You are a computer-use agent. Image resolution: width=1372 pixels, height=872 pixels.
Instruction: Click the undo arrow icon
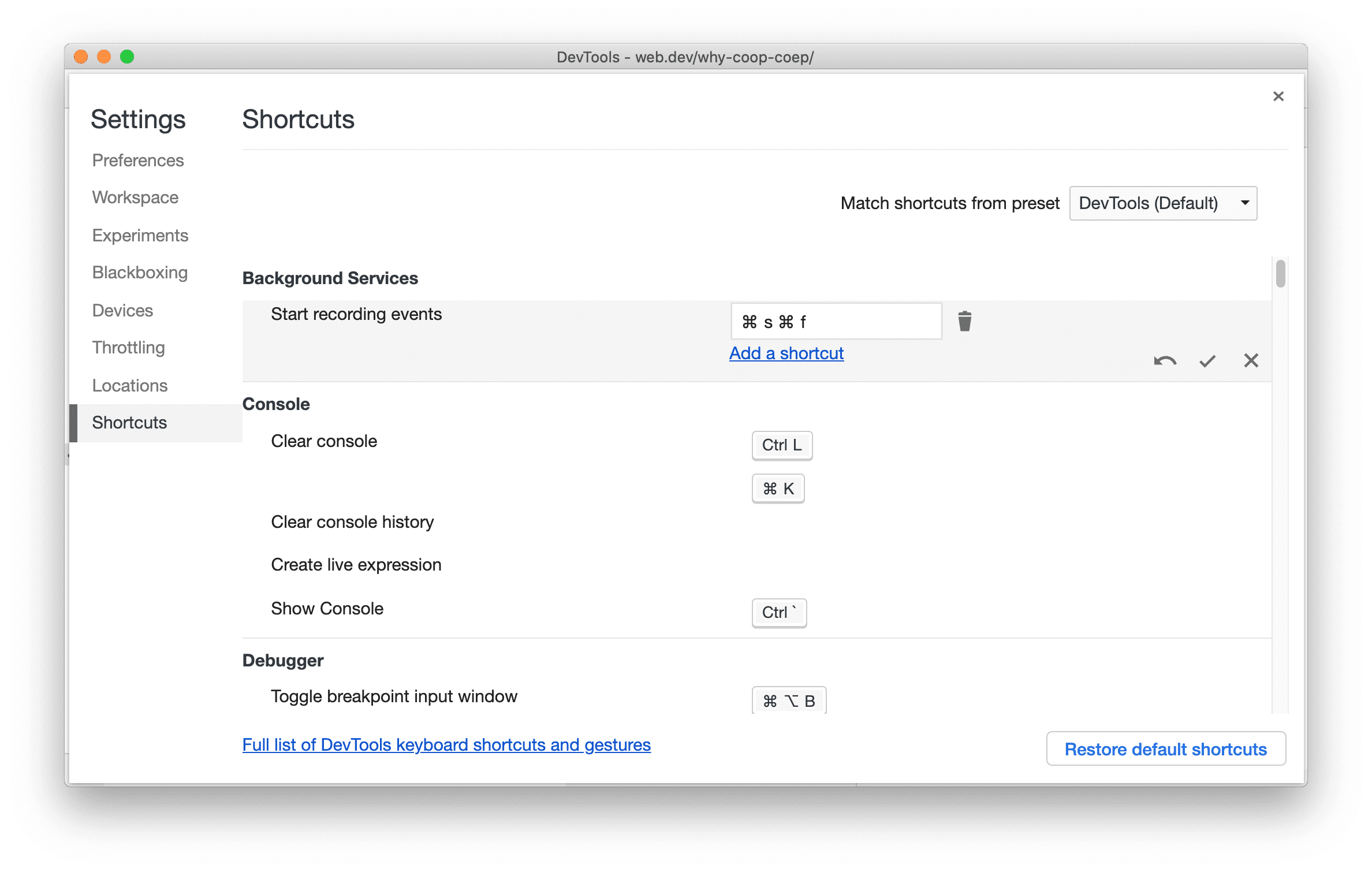1162,360
